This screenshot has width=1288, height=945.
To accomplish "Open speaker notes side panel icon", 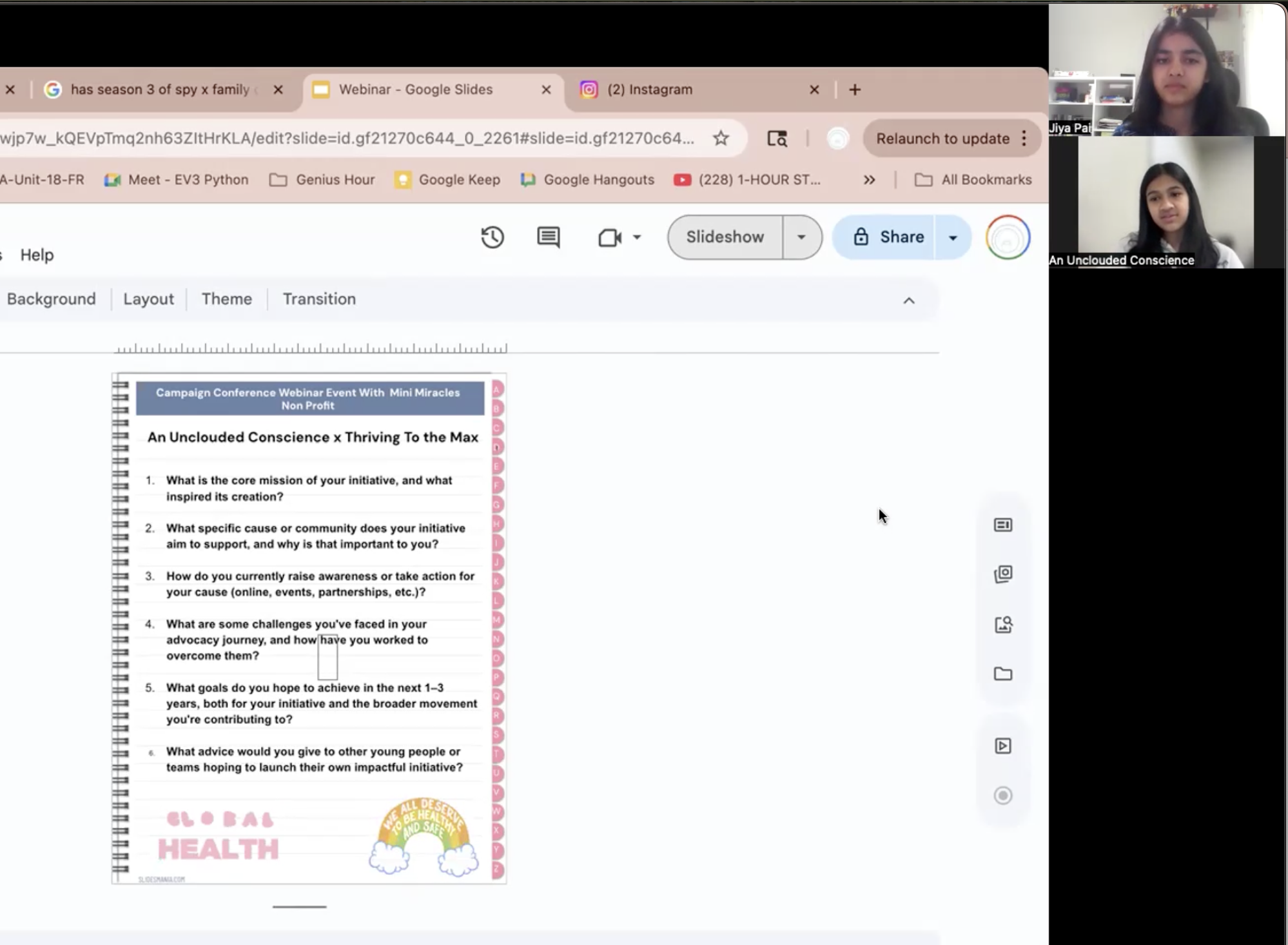I will [1002, 525].
